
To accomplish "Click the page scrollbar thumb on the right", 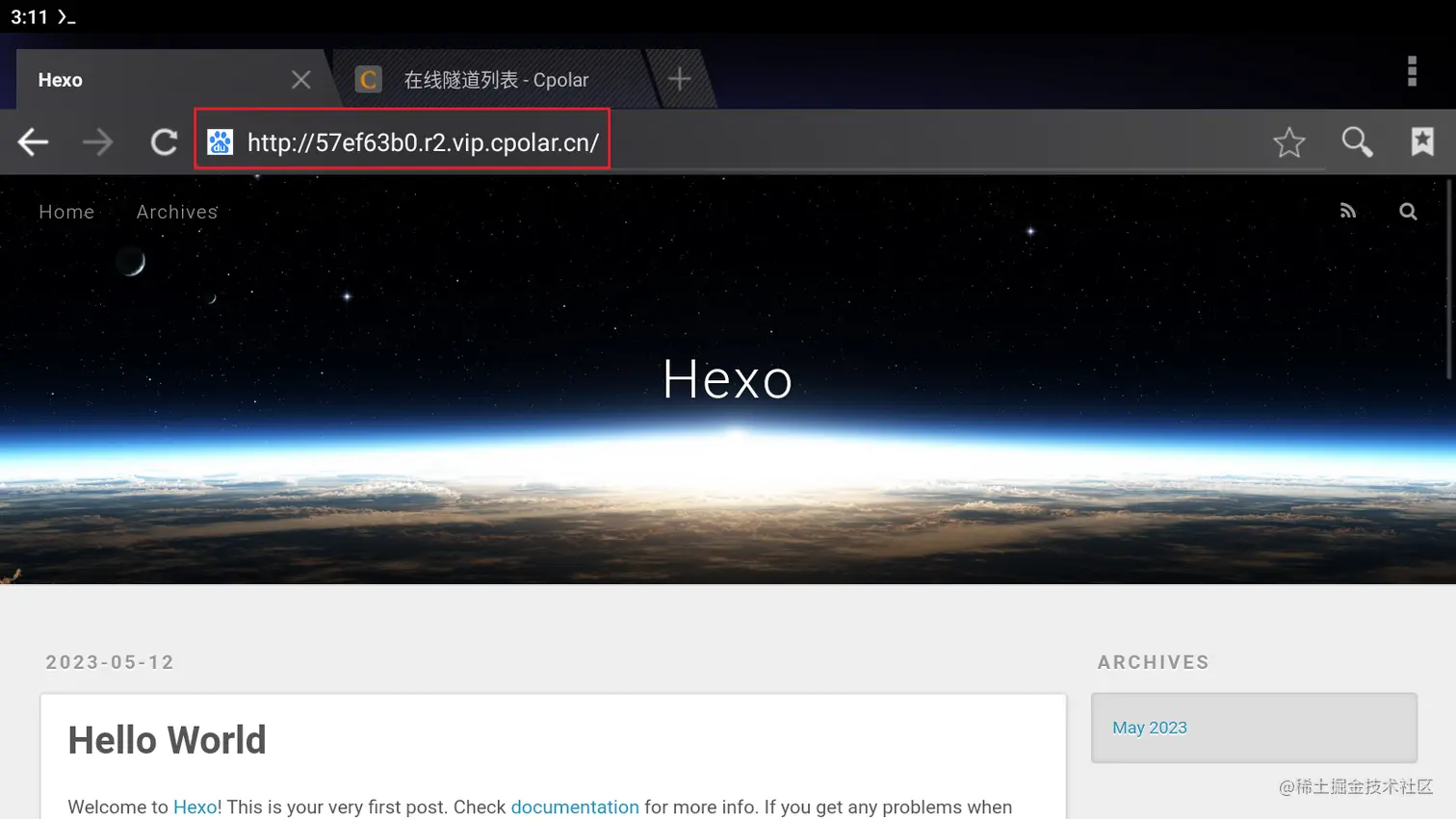I will (1449, 279).
